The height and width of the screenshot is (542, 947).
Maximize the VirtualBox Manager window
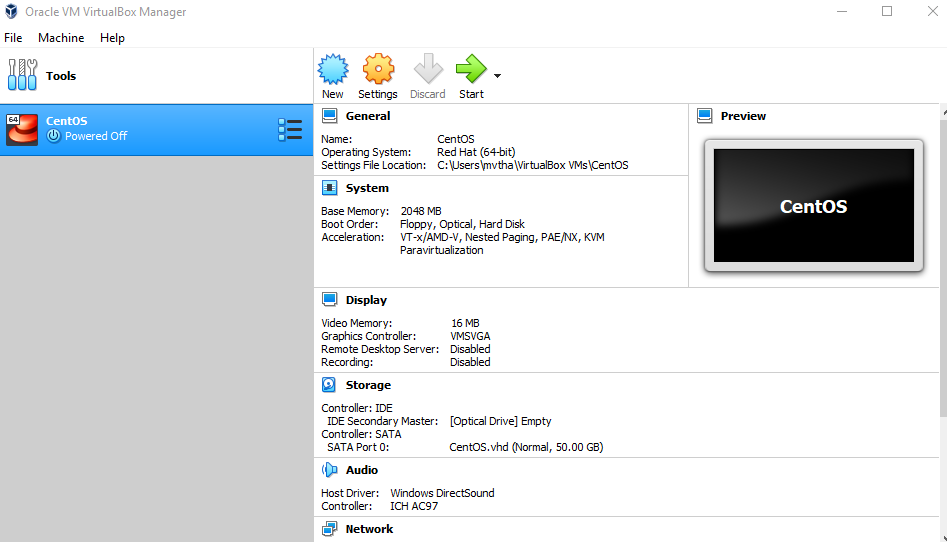887,11
